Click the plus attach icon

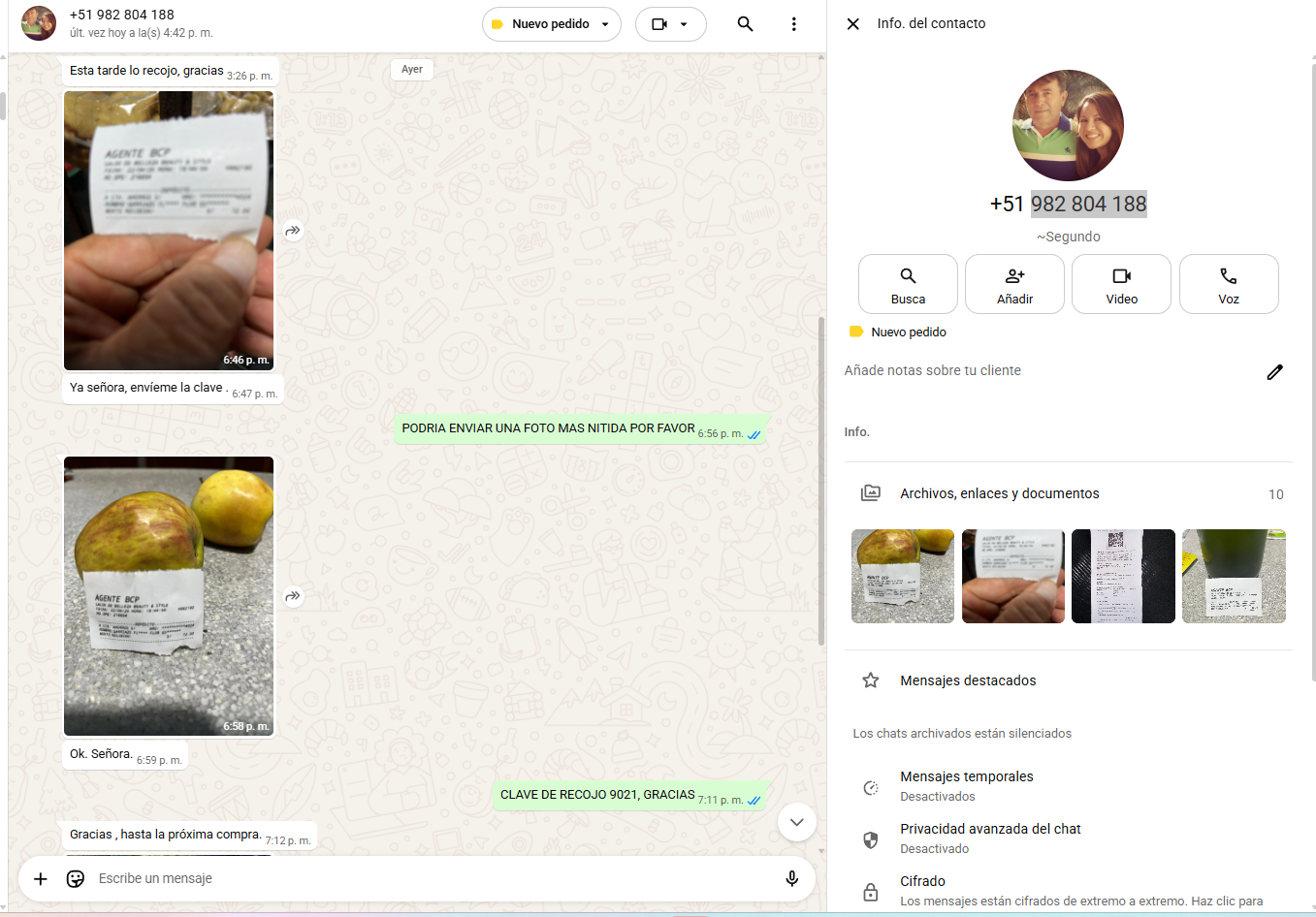(41, 878)
